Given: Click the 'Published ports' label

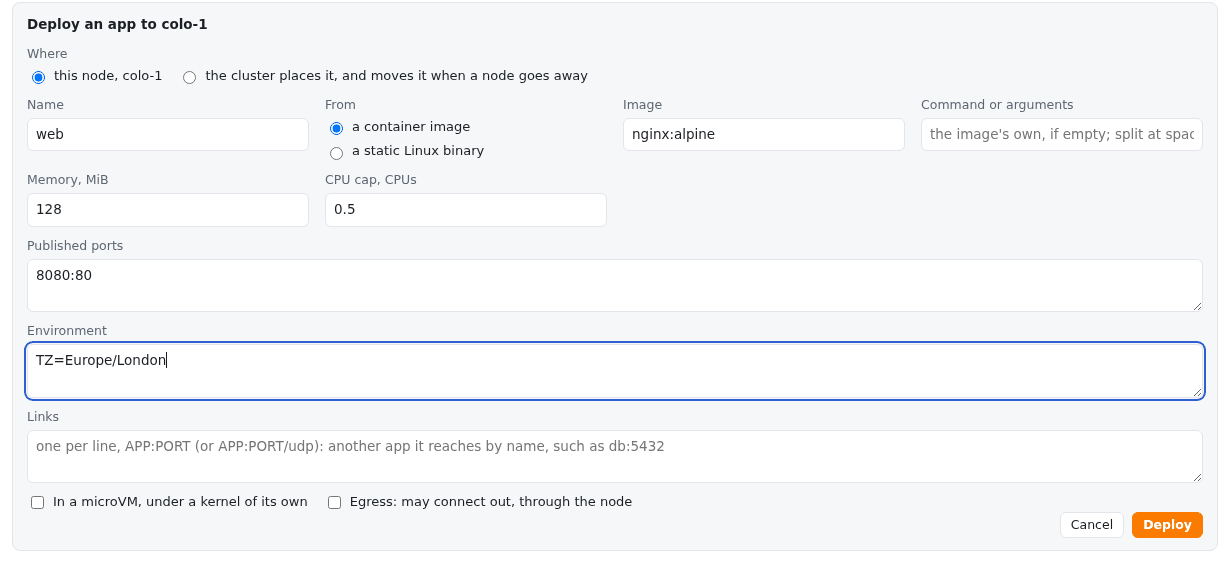Looking at the screenshot, I should pos(75,246).
